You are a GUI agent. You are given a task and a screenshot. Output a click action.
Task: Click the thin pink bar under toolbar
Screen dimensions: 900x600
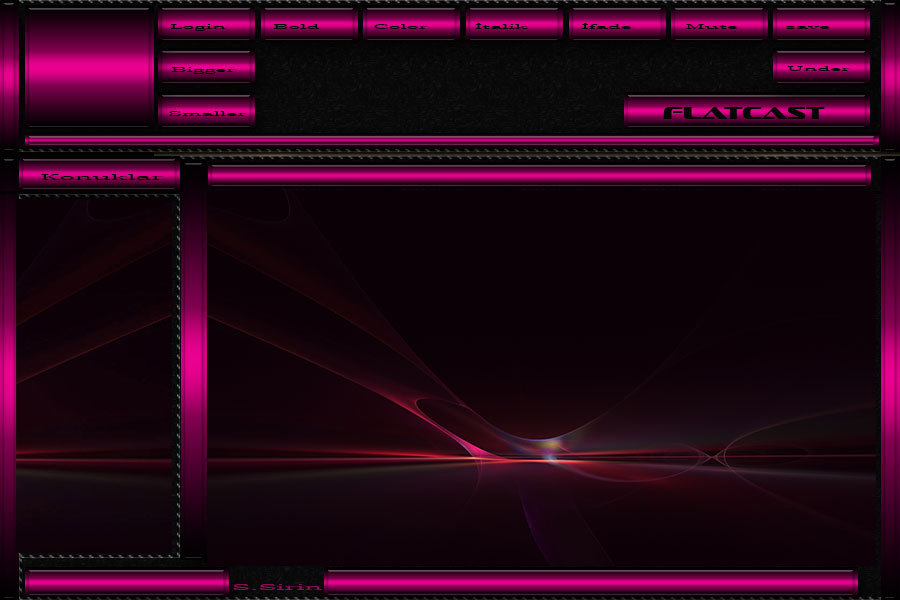coord(451,141)
